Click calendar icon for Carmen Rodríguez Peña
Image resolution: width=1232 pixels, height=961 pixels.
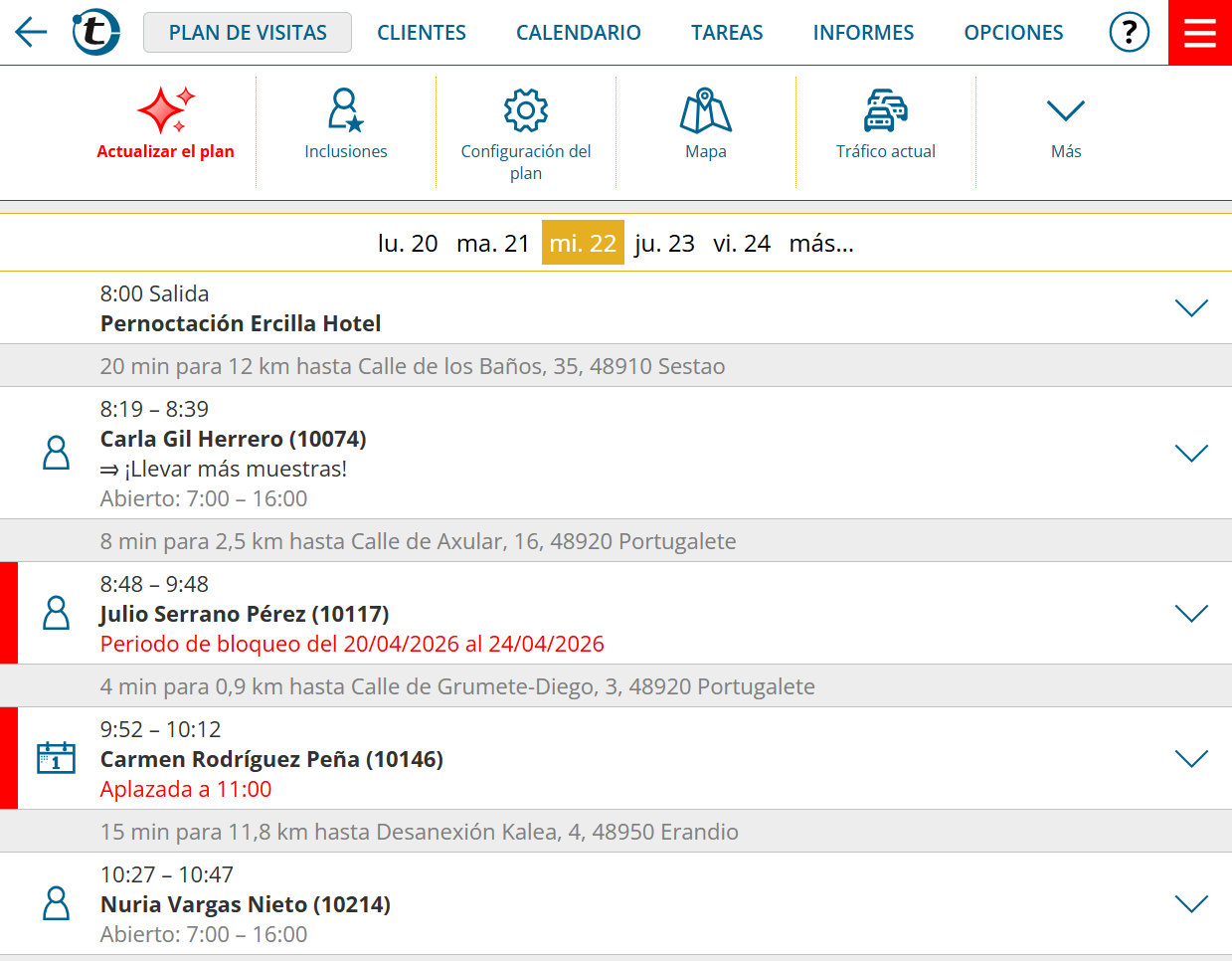pos(56,758)
